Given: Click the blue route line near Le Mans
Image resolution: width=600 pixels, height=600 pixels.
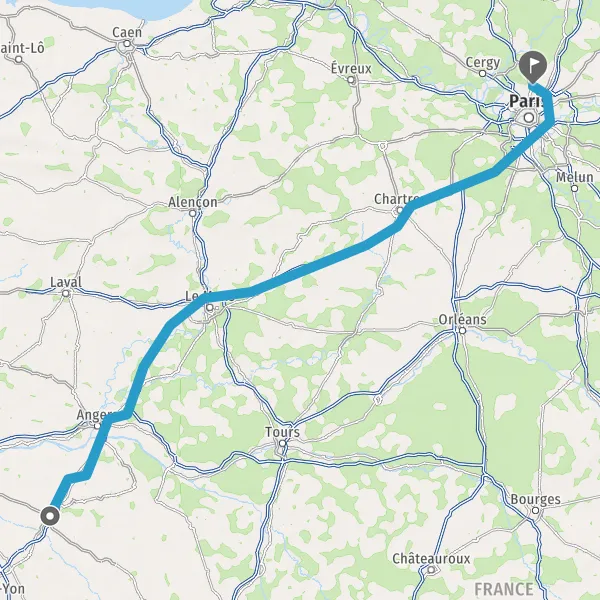Looking at the screenshot, I should coord(184,312).
